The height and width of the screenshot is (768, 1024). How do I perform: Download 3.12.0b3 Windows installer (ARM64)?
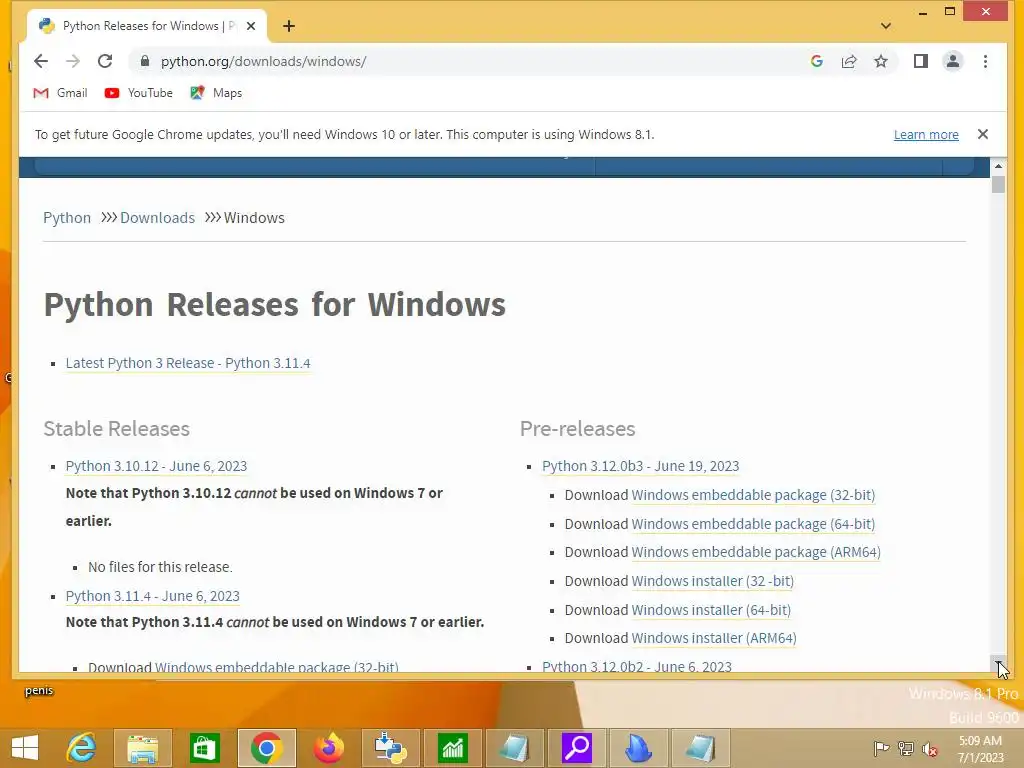[714, 638]
